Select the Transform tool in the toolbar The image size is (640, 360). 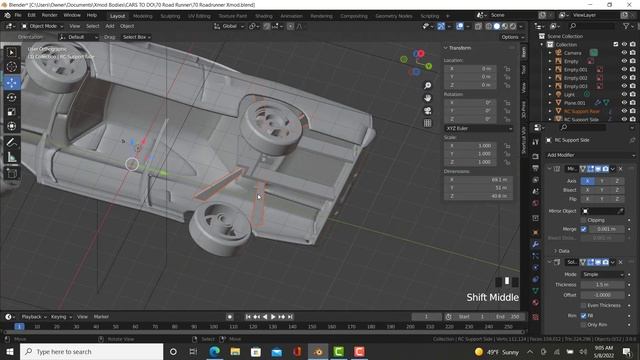[12, 126]
